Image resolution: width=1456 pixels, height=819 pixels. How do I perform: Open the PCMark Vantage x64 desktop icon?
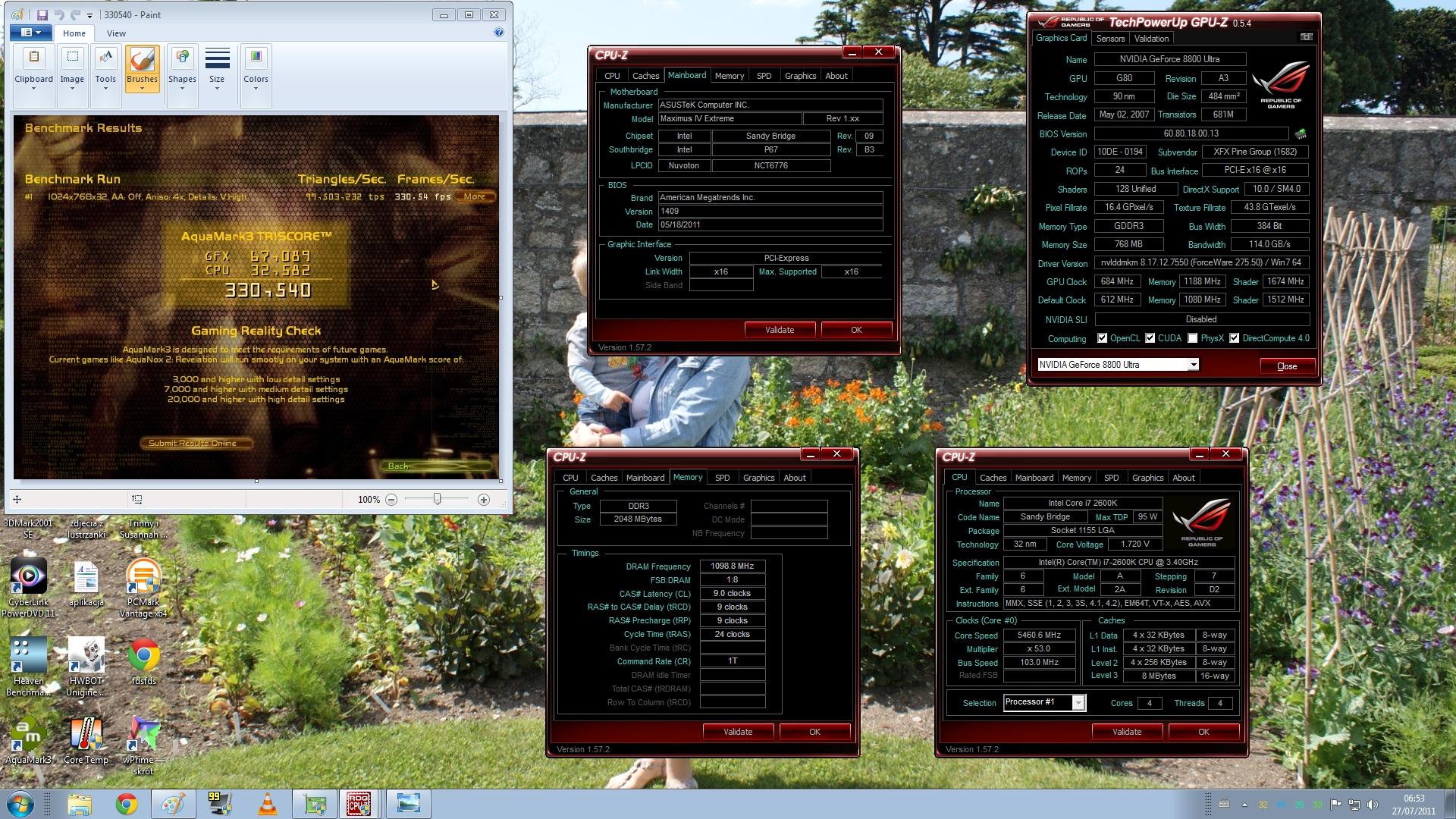coord(143,588)
